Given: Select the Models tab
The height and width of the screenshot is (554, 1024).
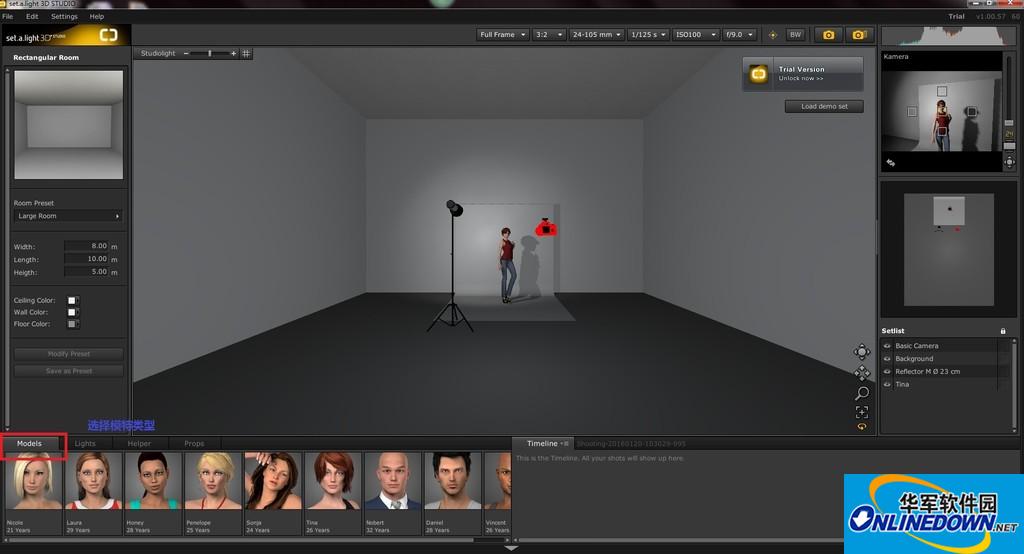Looking at the screenshot, I should click(x=29, y=444).
